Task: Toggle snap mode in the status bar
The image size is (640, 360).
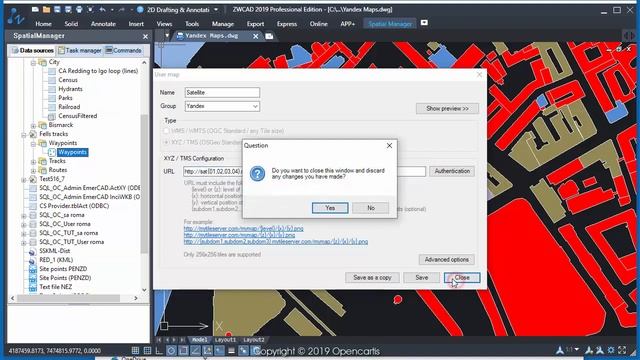Action: [135, 350]
